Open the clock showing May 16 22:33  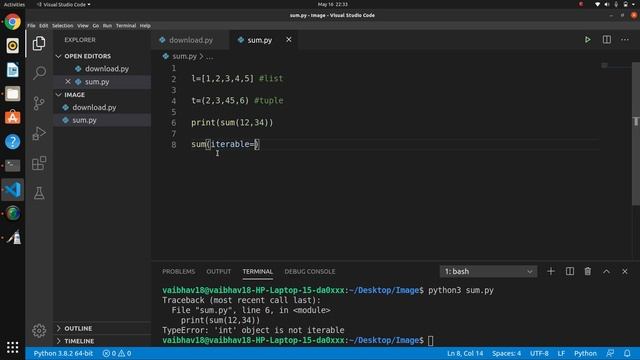point(333,4)
